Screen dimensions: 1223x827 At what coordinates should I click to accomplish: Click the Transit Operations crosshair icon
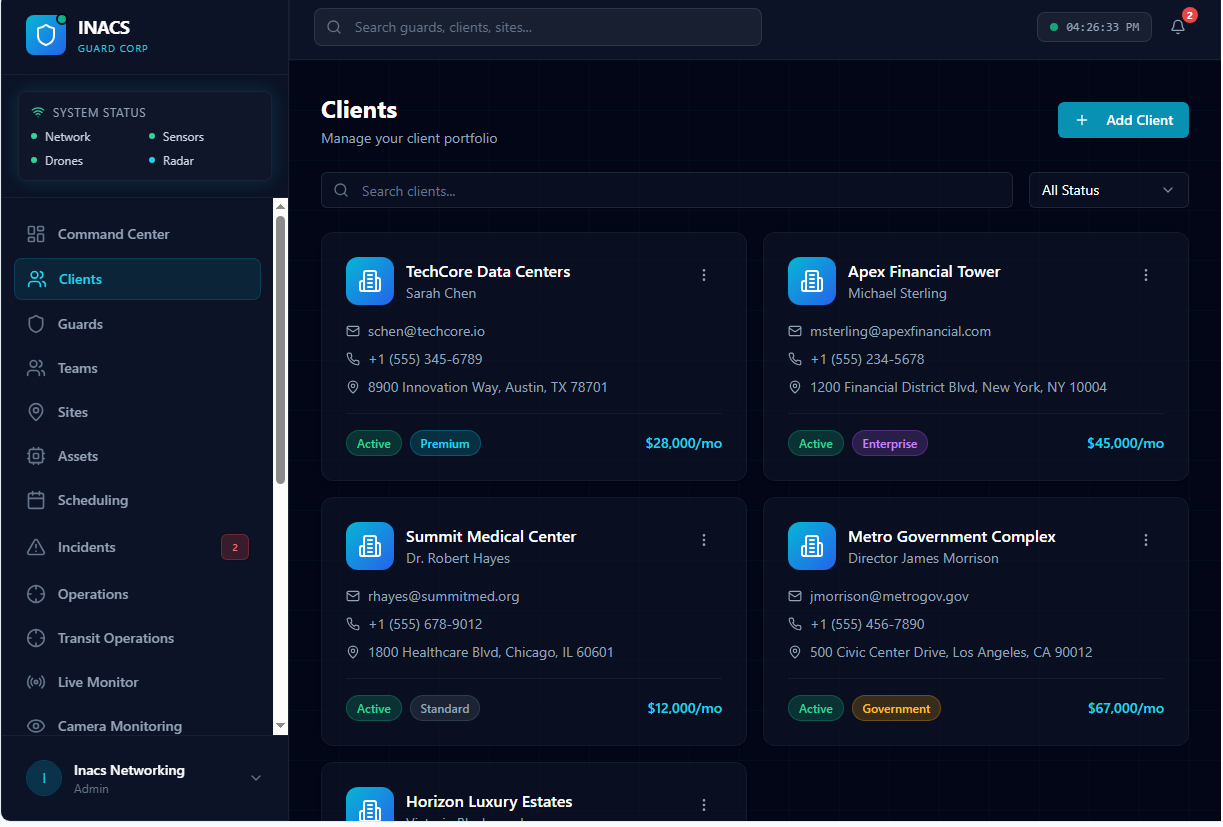pos(36,638)
